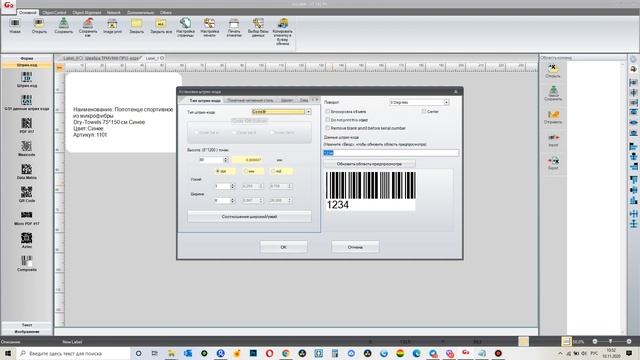Image resolution: width=640 pixels, height=360 pixels.
Task: Switch to the Дополнительно ribbon tab
Action: [x=140, y=13]
